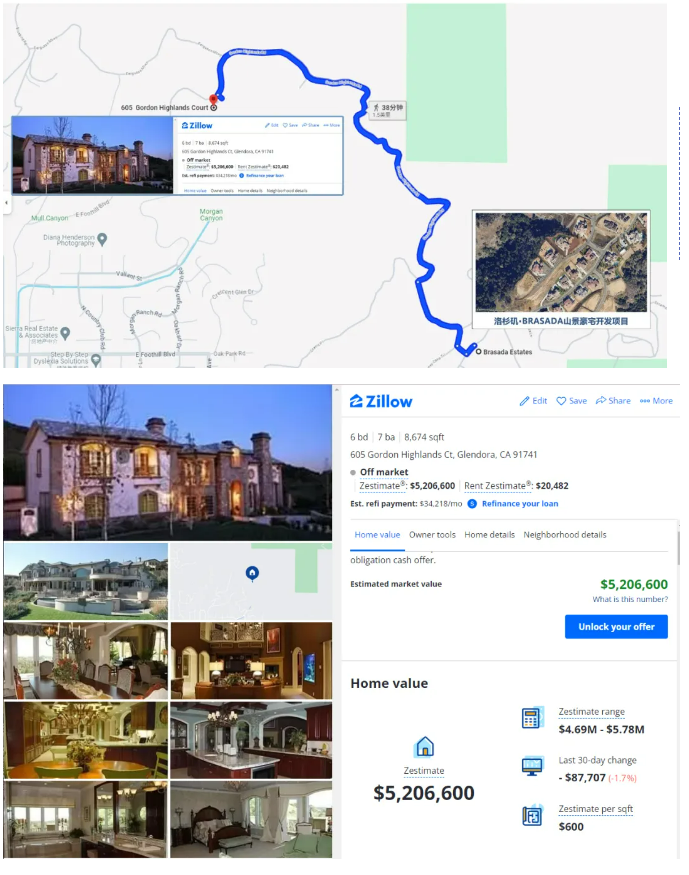The width and height of the screenshot is (689, 875).
Task: Select the Neighborhood details tab
Action: (565, 535)
